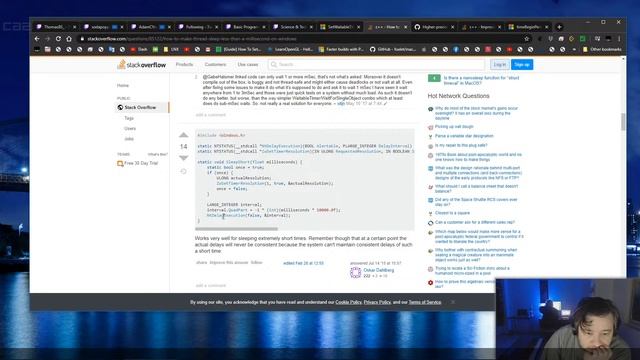Image resolution: width=640 pixels, height=360 pixels.
Task: Select Stack Overflow in the left sidebar
Action: 142,107
